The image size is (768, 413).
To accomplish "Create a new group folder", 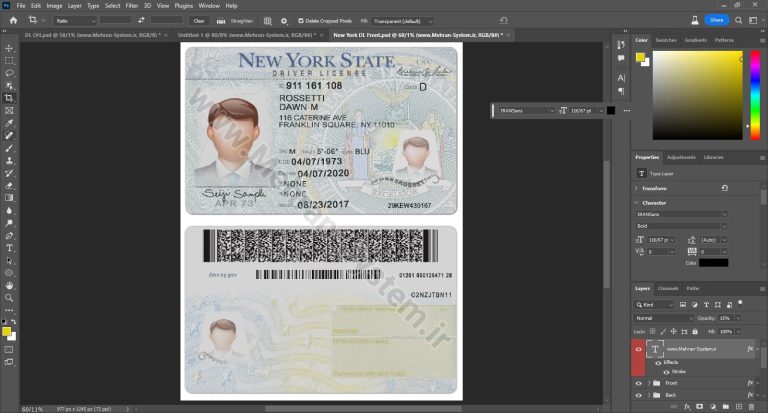I will (x=725, y=407).
